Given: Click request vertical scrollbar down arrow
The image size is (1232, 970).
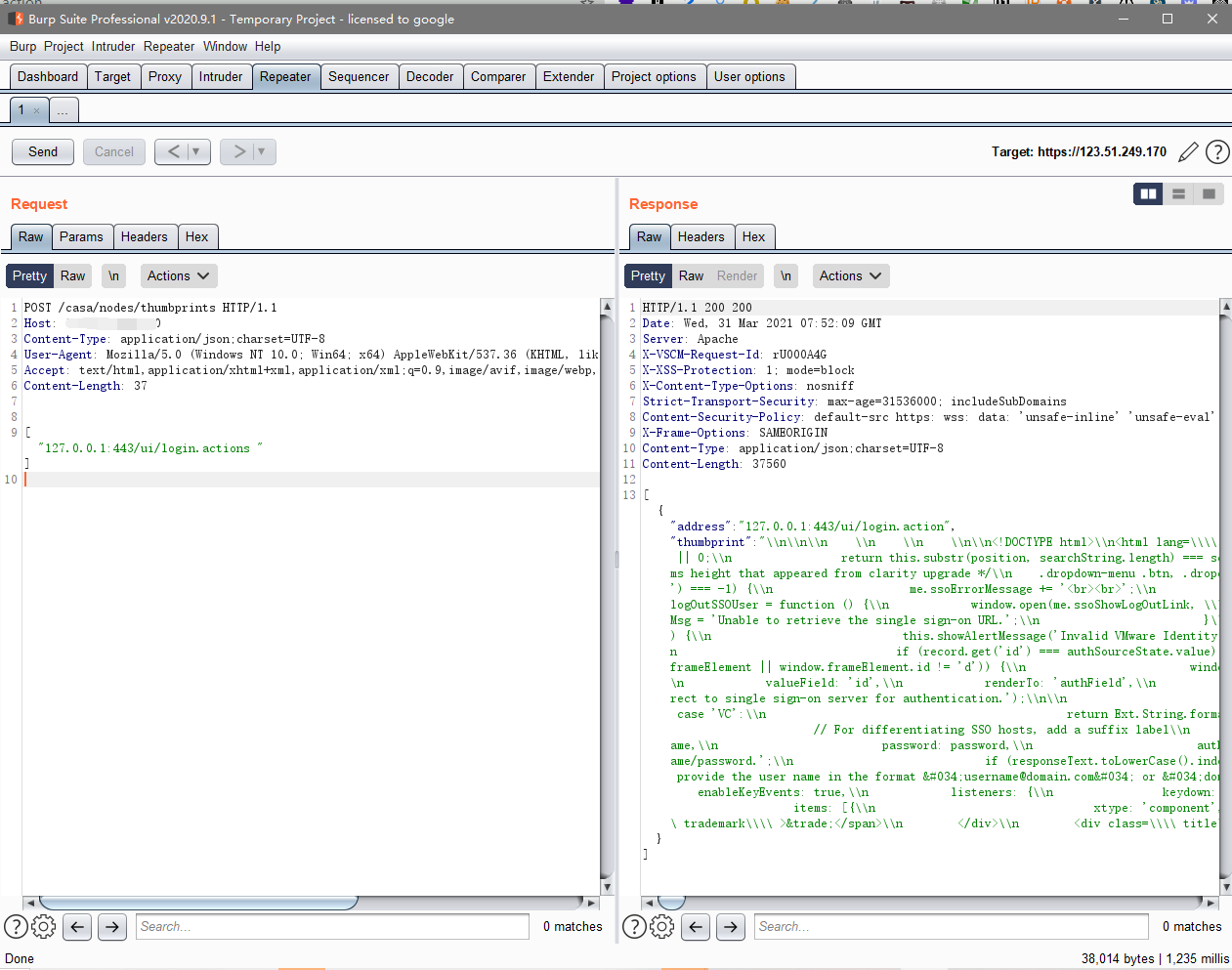Looking at the screenshot, I should point(607,887).
